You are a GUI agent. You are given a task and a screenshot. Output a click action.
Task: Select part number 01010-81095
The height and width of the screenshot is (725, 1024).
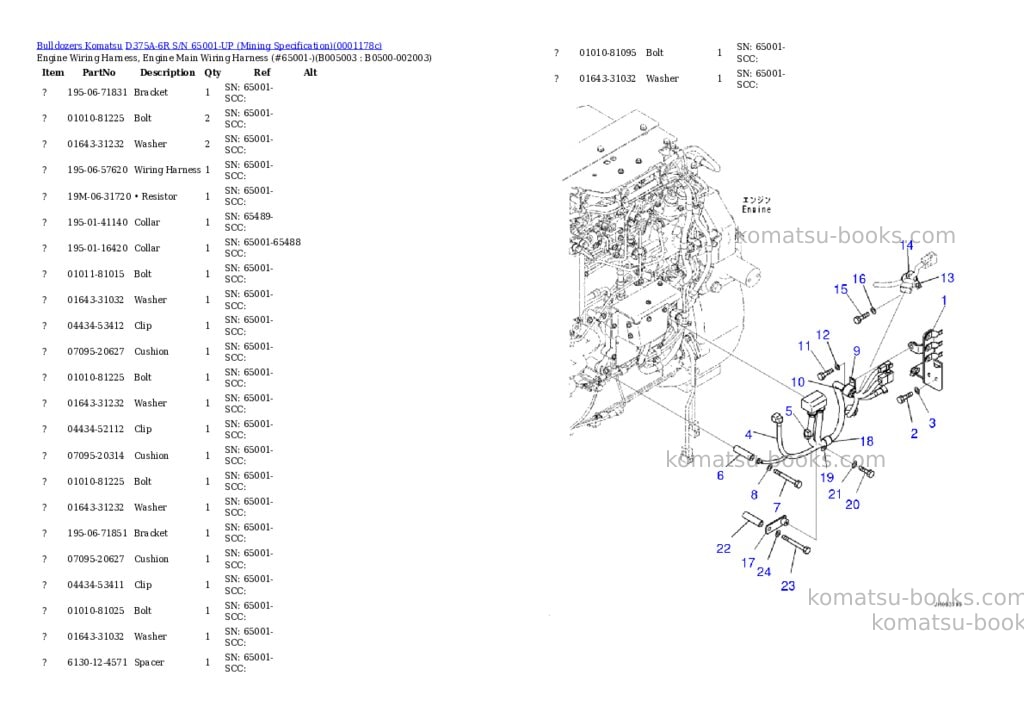click(x=607, y=52)
